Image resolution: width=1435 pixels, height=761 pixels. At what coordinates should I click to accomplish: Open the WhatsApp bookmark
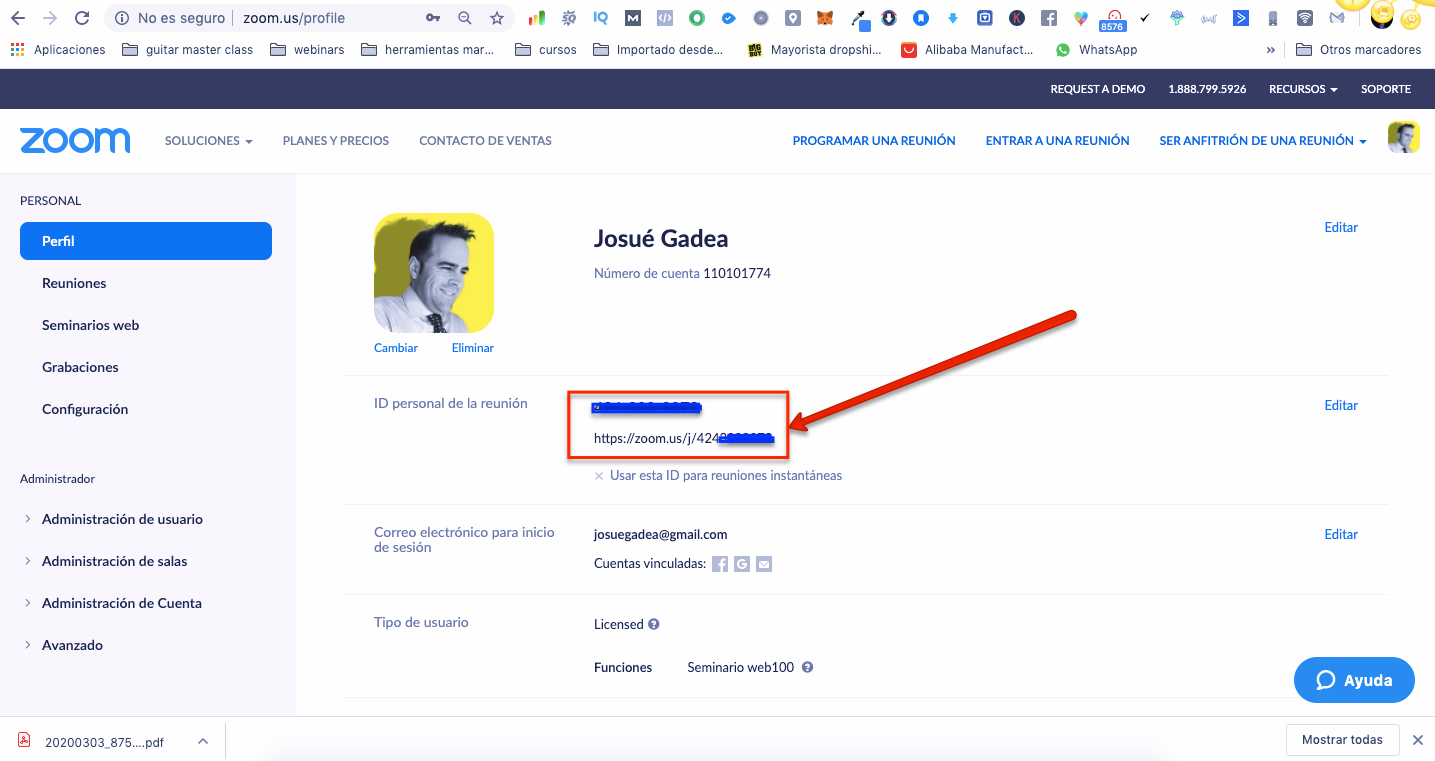1096,49
